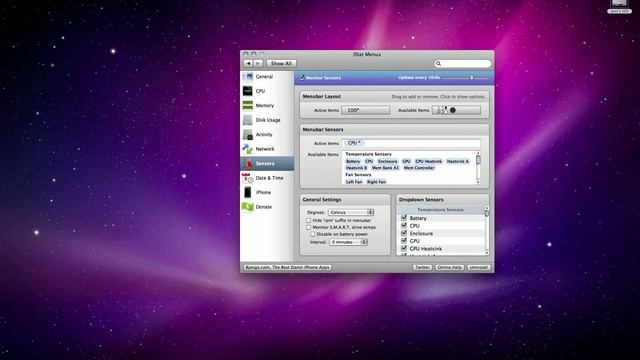
Task: Open the CPU pane in the sidebar
Action: pos(267,91)
